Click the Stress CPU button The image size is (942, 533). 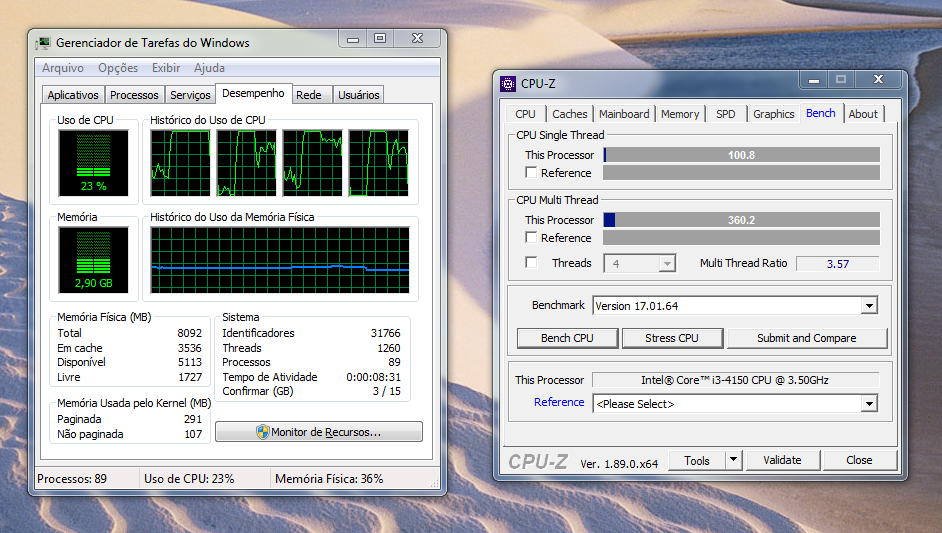coord(672,338)
